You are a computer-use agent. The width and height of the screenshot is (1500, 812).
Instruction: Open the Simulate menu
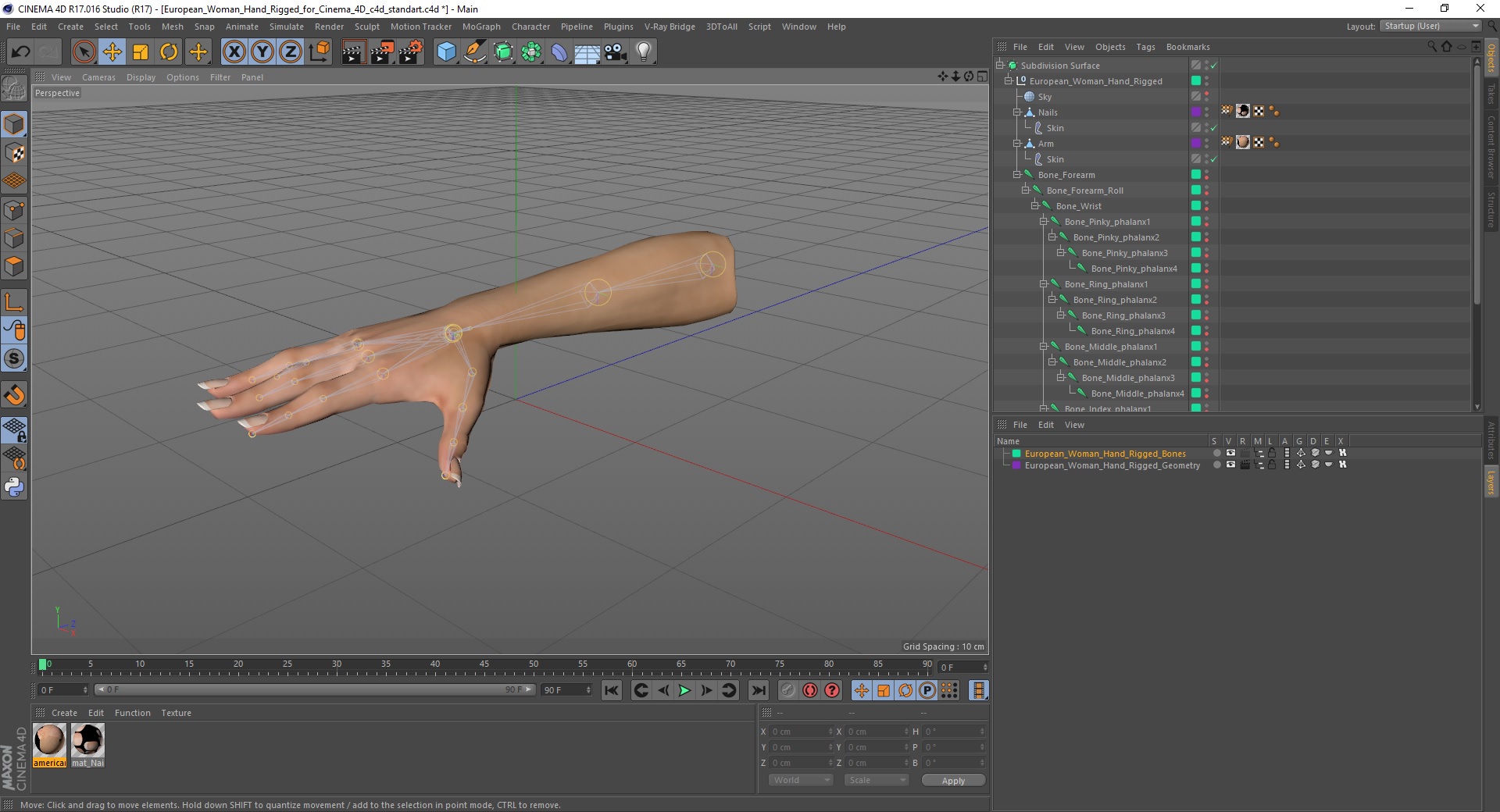point(287,27)
